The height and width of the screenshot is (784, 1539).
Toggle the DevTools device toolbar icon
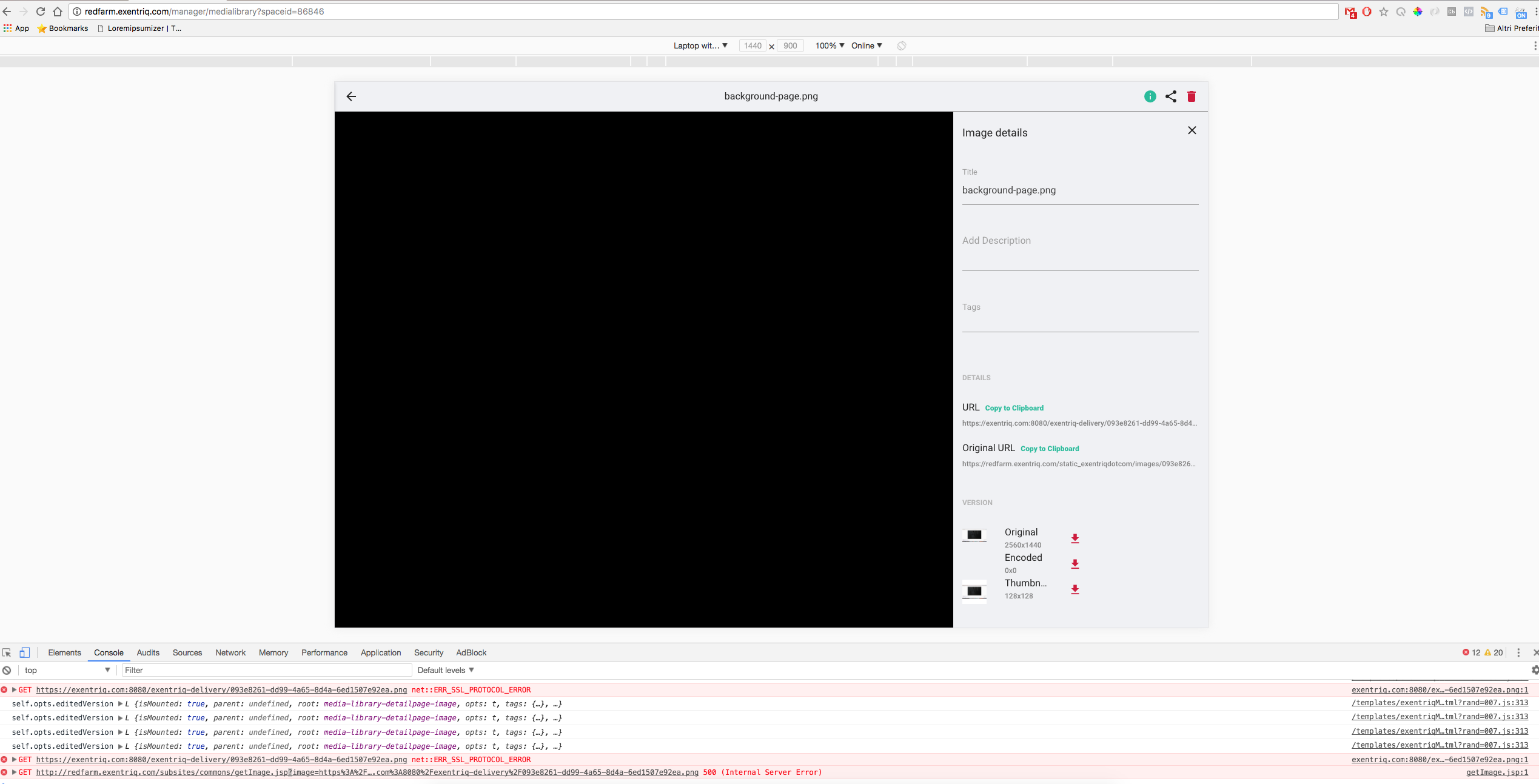(x=24, y=652)
